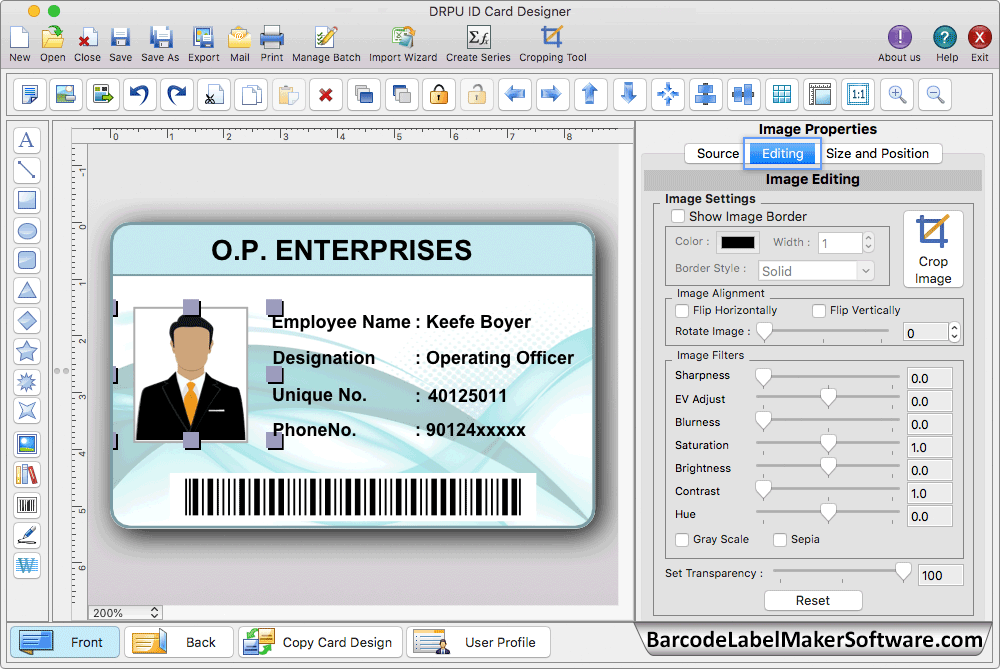This screenshot has width=1000, height=669.
Task: Click the Redo arrow icon
Action: pyautogui.click(x=177, y=95)
